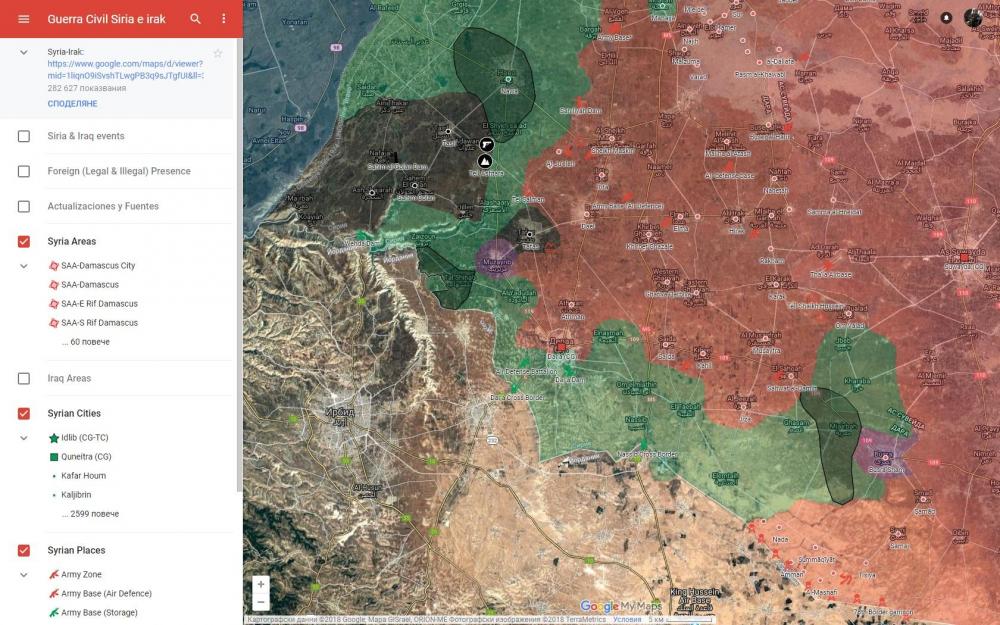Uncheck the Syria Areas layer
Screen dimensions: 1000x625
pos(24,241)
